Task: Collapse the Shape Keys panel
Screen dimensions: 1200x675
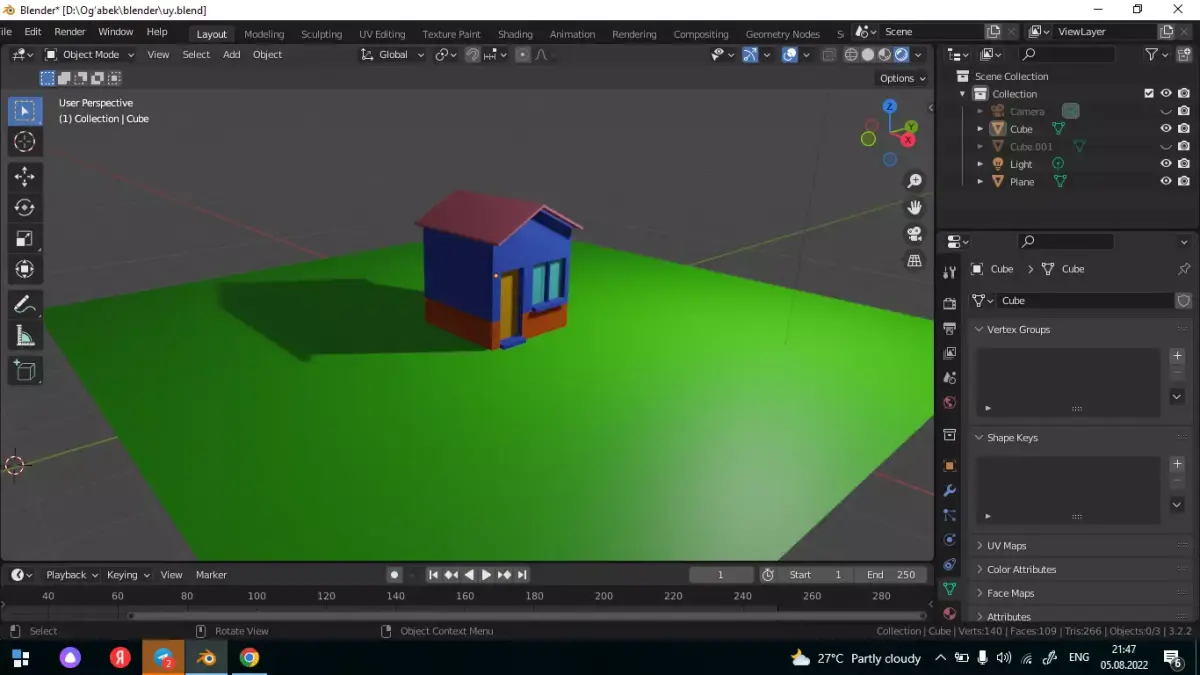Action: pos(979,438)
